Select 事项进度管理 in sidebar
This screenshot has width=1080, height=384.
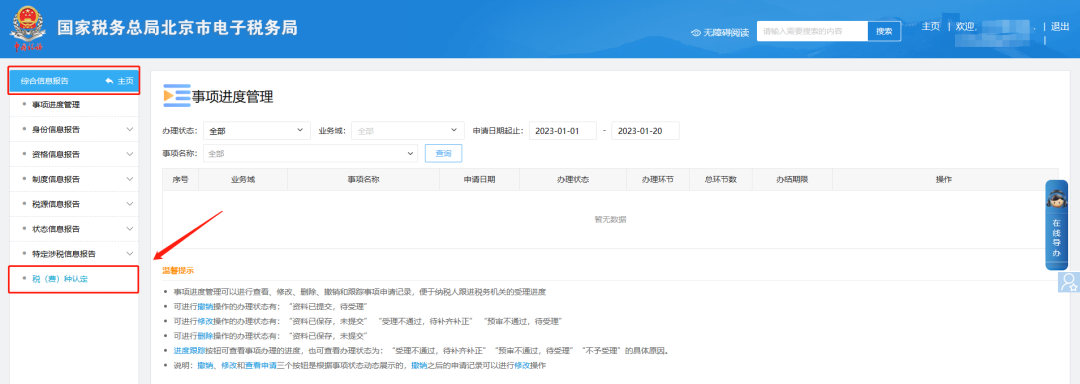(56, 105)
